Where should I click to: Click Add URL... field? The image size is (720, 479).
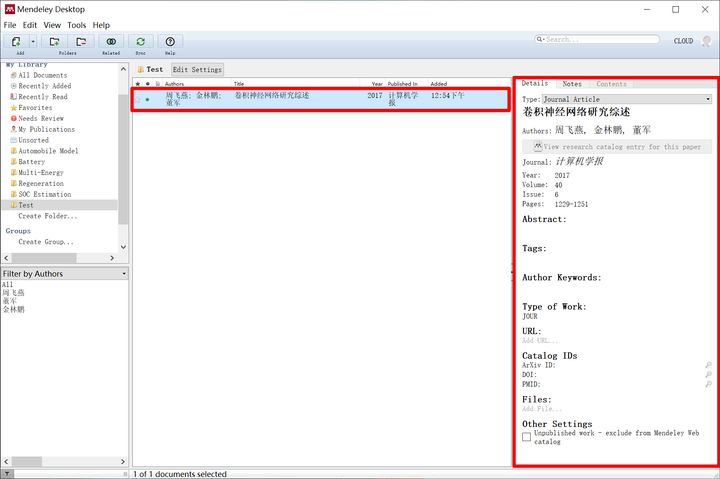tap(540, 341)
